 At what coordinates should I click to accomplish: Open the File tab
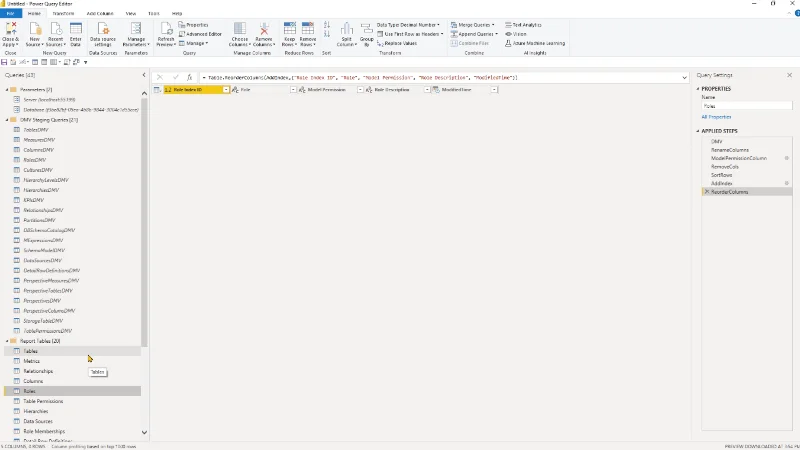10,14
